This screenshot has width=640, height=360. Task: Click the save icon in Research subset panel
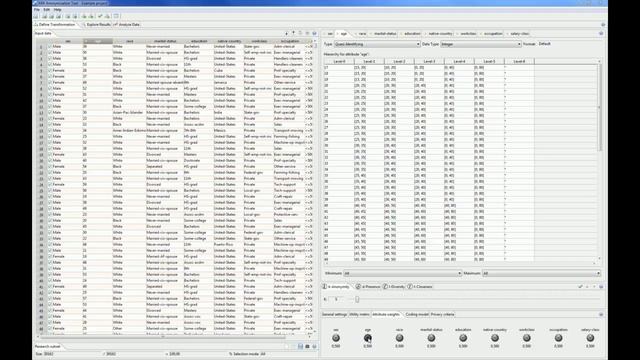300,346
